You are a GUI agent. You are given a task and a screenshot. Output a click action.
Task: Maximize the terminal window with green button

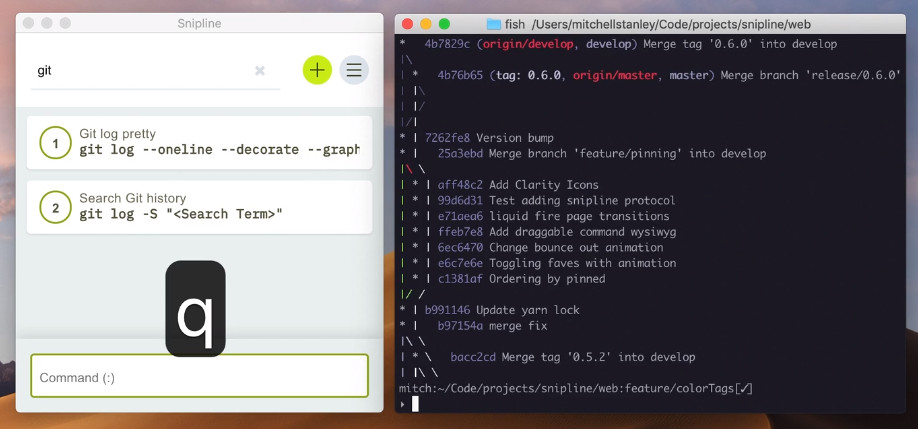(x=444, y=24)
